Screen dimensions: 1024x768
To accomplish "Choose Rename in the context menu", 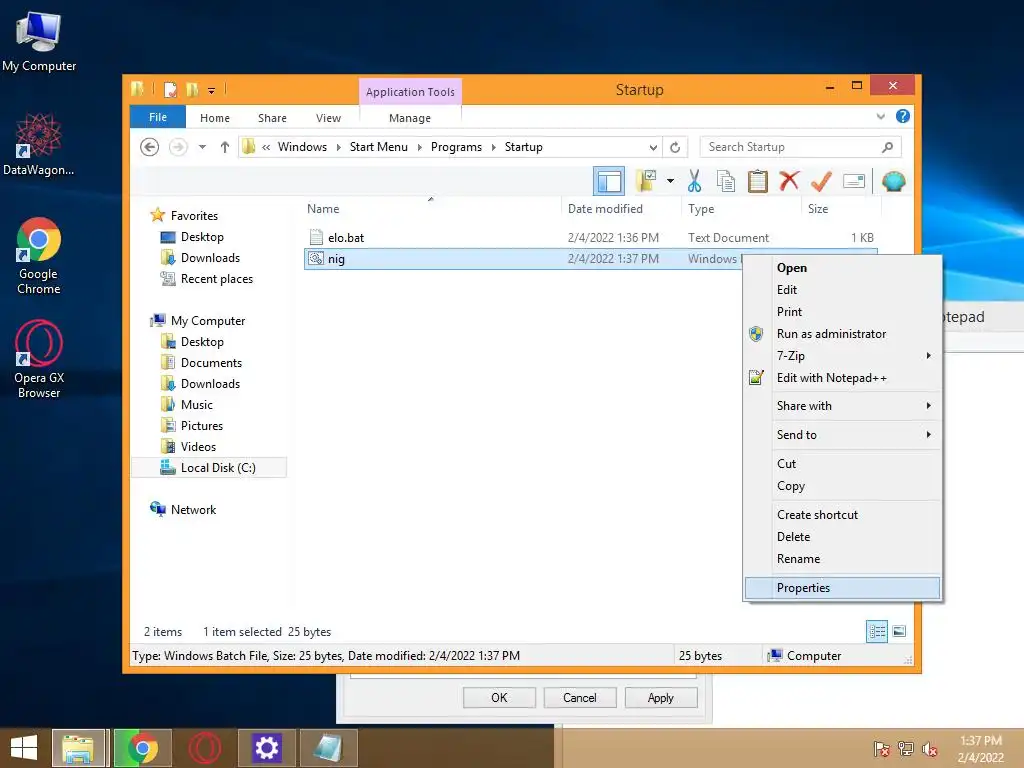I will (x=842, y=559).
